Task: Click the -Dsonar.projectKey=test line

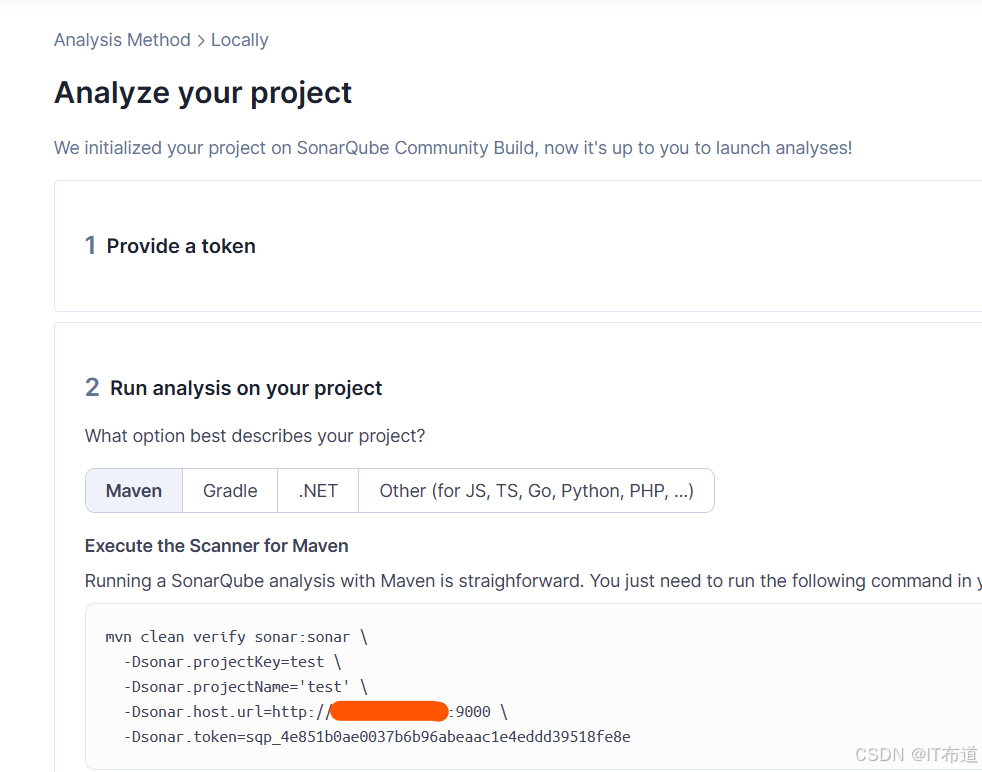Action: [232, 661]
